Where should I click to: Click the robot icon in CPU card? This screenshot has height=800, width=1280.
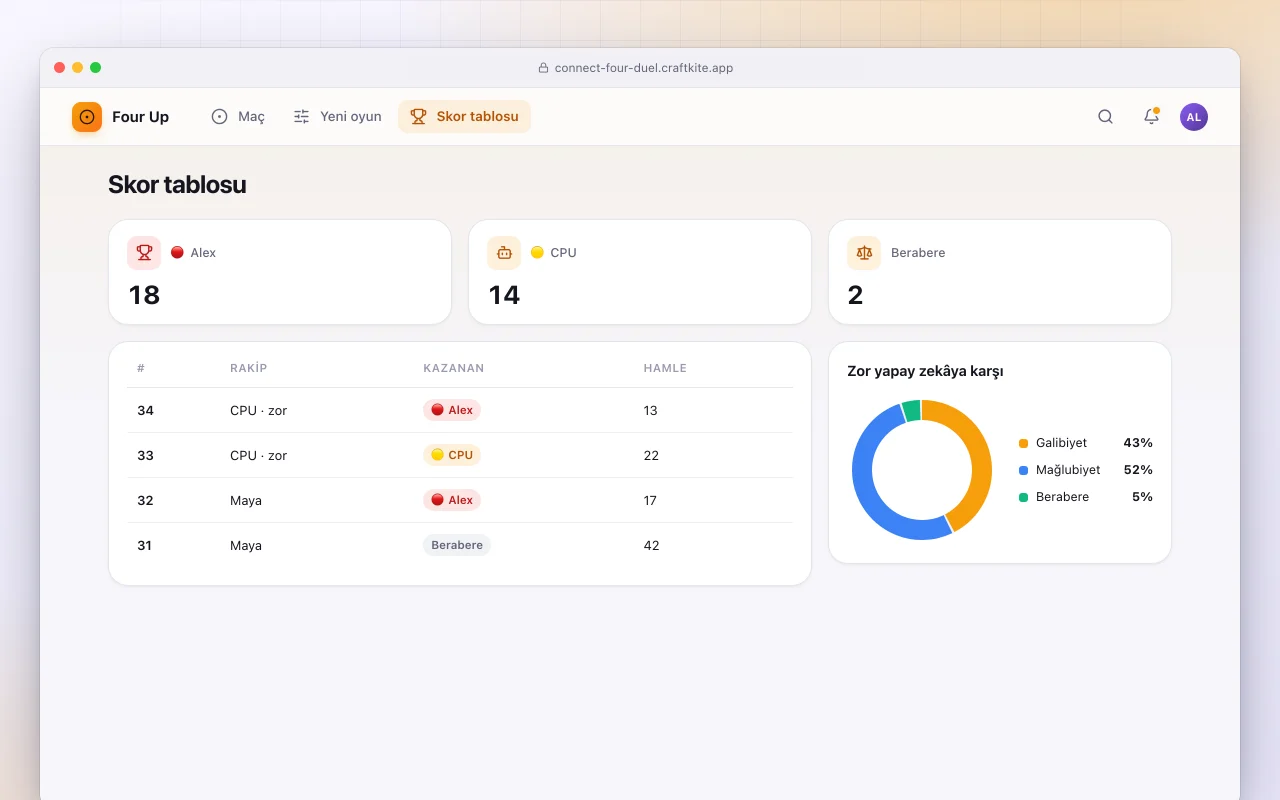click(x=504, y=253)
